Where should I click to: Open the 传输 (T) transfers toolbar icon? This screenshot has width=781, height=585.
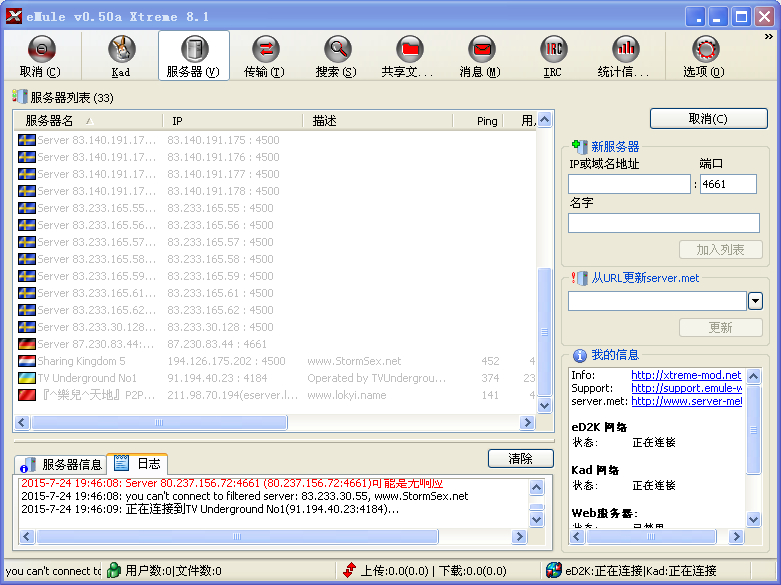click(265, 49)
